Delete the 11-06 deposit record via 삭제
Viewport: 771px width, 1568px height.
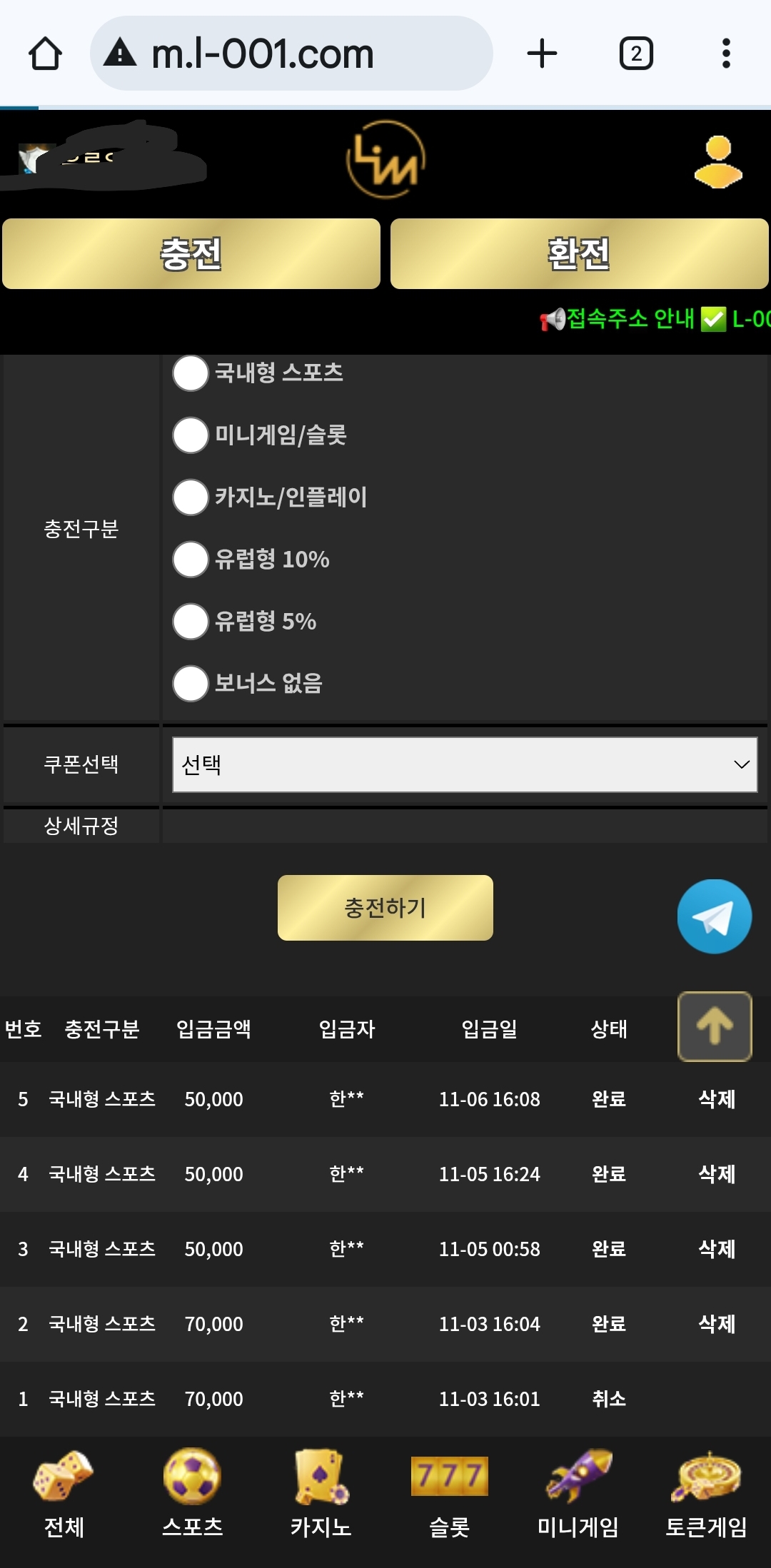click(719, 1100)
